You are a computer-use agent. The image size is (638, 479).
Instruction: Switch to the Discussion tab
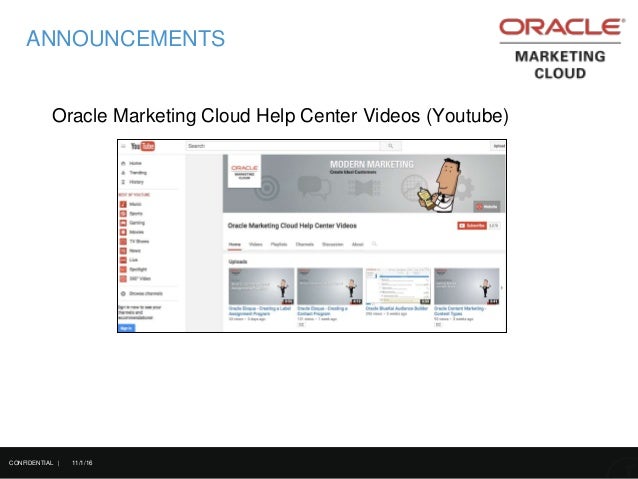coord(332,245)
